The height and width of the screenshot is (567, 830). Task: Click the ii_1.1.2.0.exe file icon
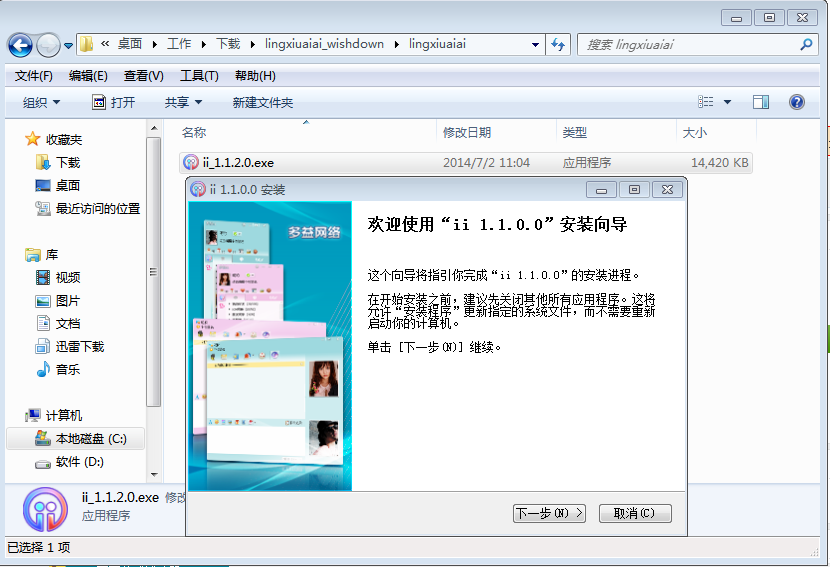point(191,162)
